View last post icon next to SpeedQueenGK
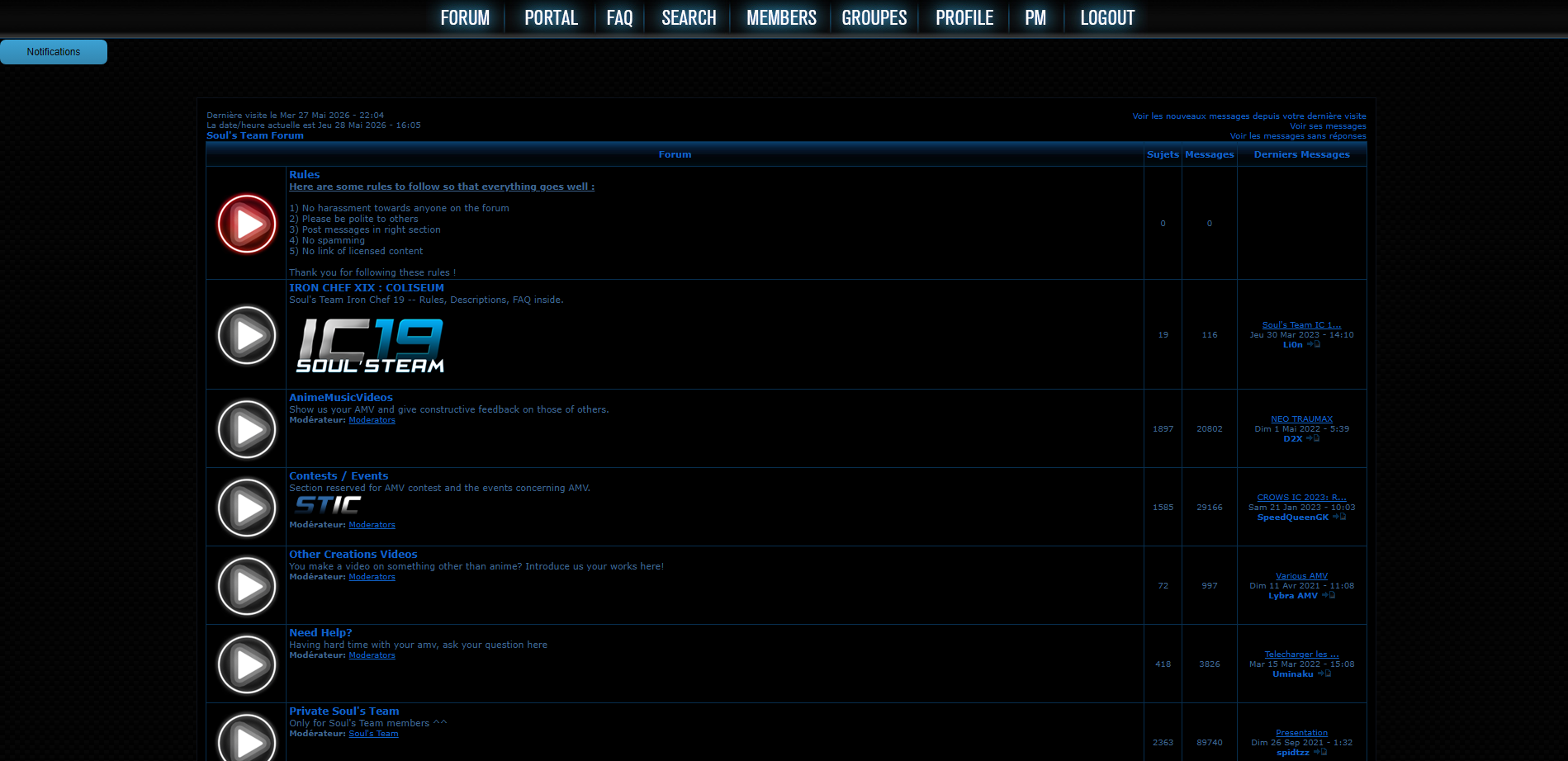 pyautogui.click(x=1338, y=517)
